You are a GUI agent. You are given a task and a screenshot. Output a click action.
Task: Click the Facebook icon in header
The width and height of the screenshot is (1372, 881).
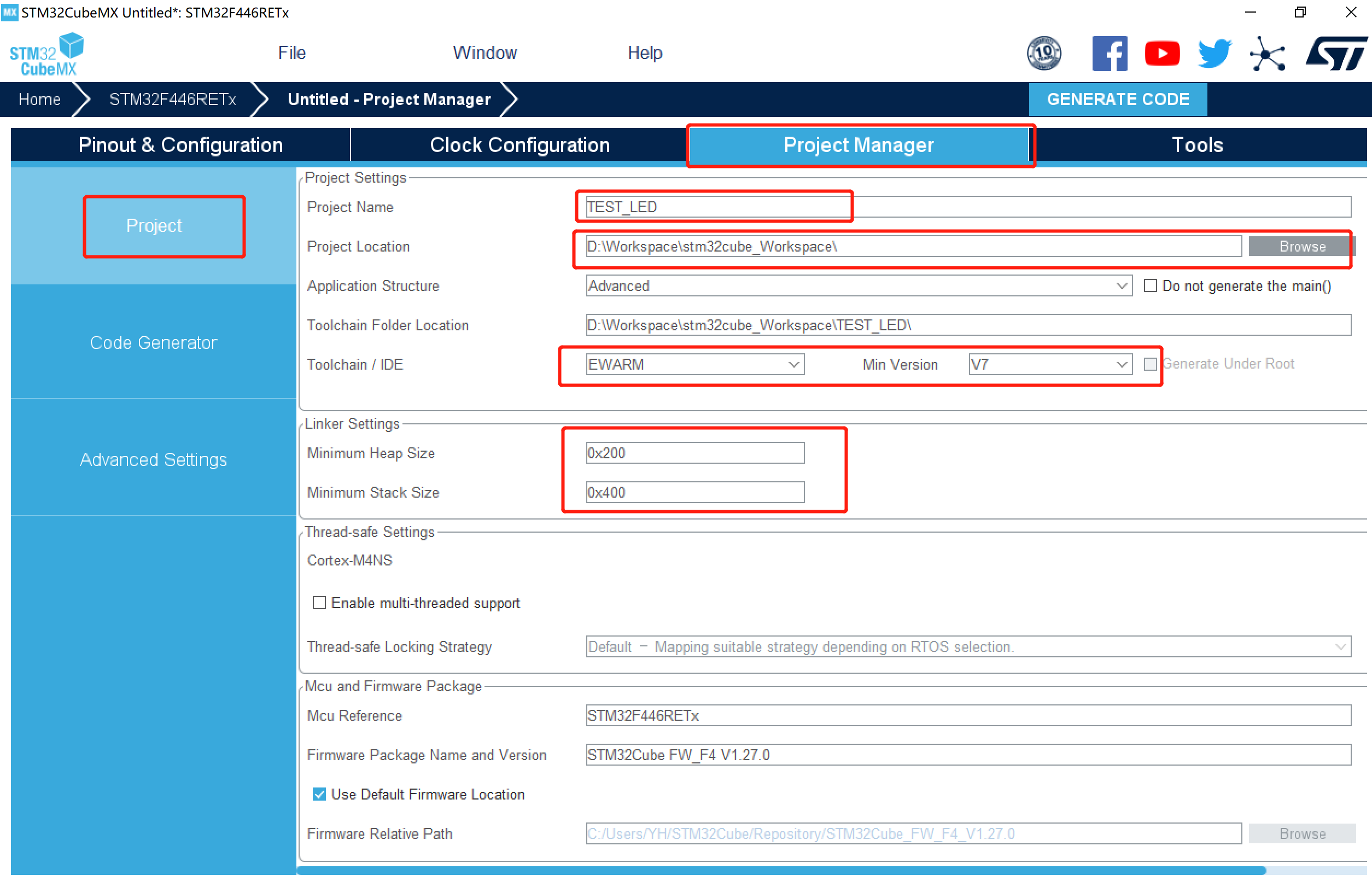pyautogui.click(x=1109, y=53)
